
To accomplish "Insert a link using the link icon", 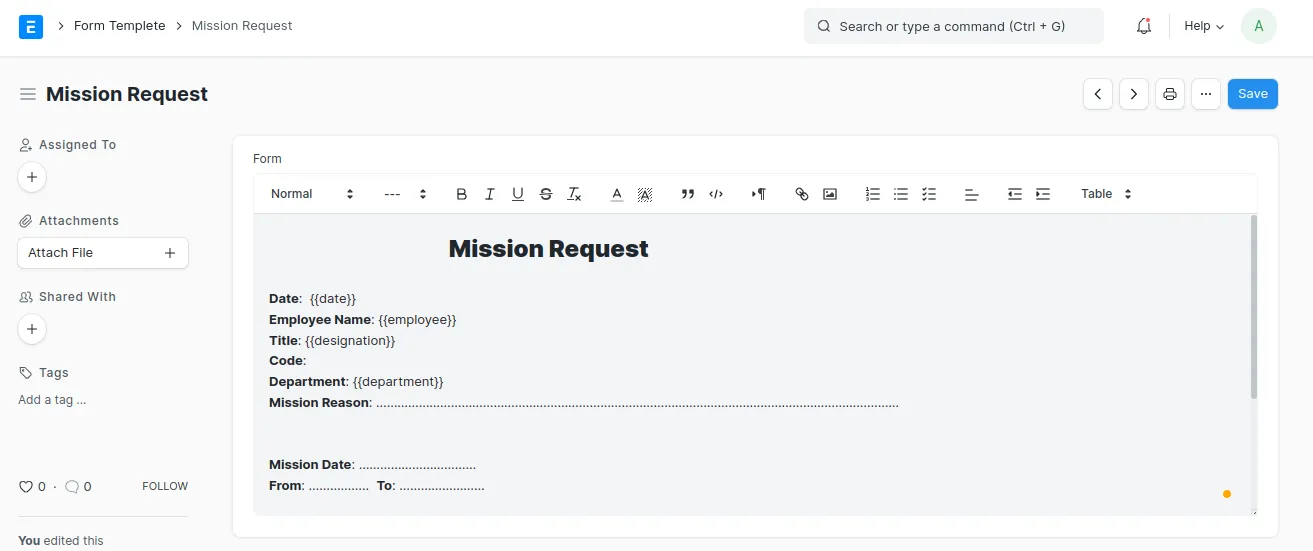I will point(801,194).
